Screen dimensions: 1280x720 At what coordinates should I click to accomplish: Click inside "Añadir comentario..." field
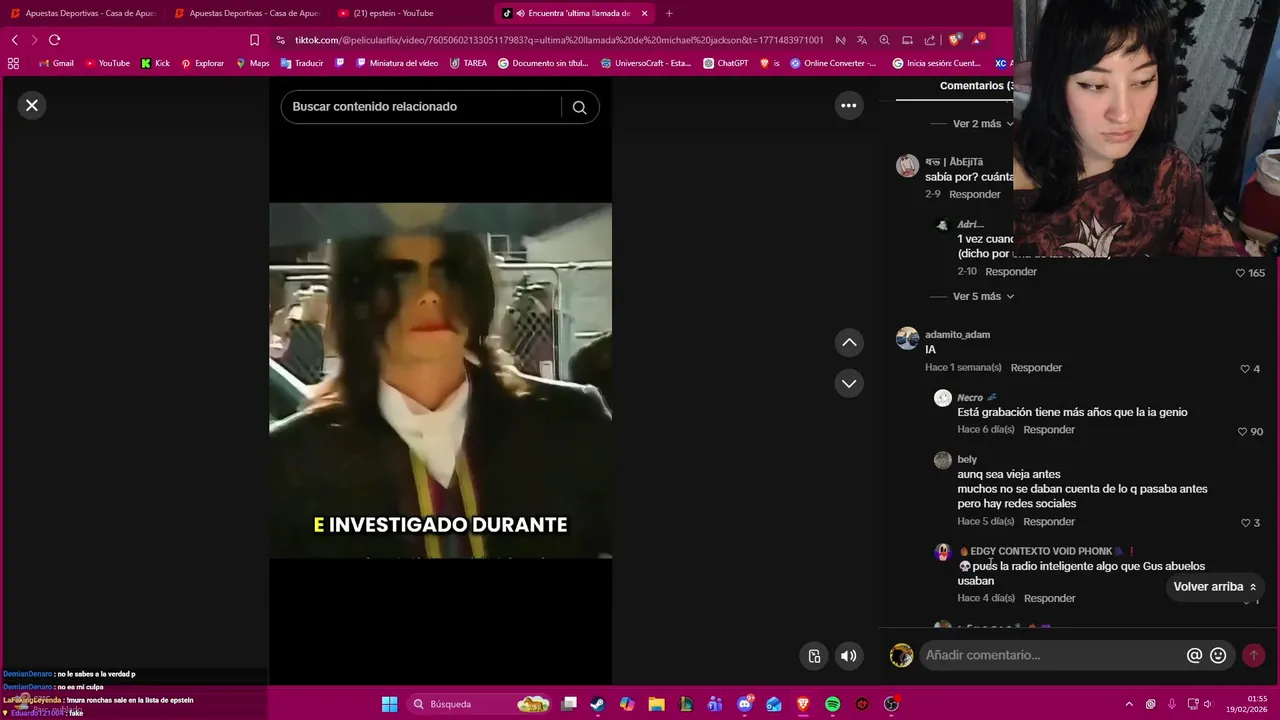pos(1050,655)
